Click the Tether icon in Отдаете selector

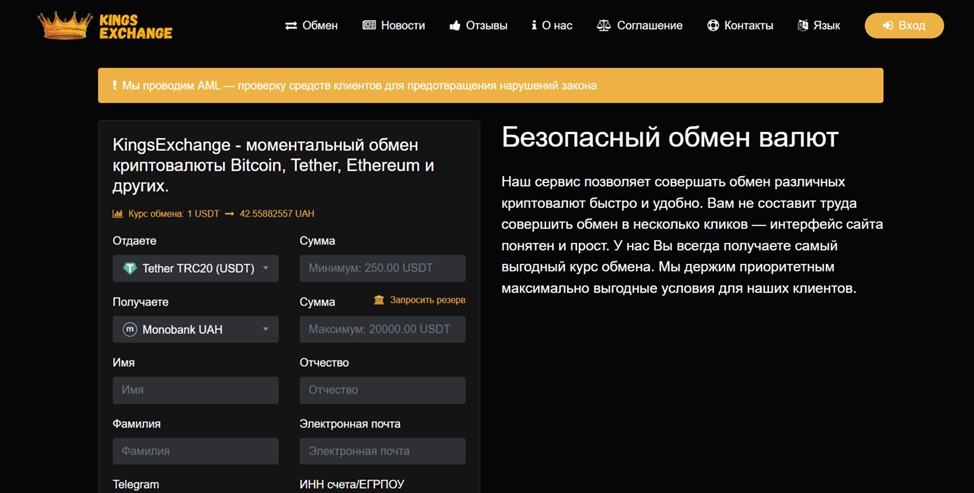[130, 268]
